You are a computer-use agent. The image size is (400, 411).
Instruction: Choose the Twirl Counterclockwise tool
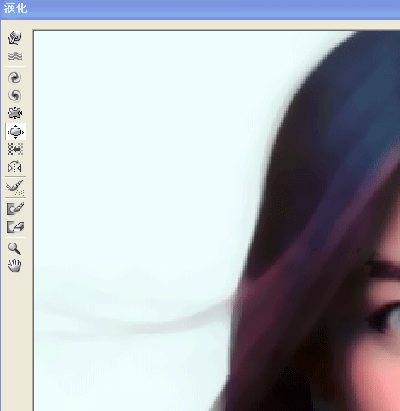[15, 96]
